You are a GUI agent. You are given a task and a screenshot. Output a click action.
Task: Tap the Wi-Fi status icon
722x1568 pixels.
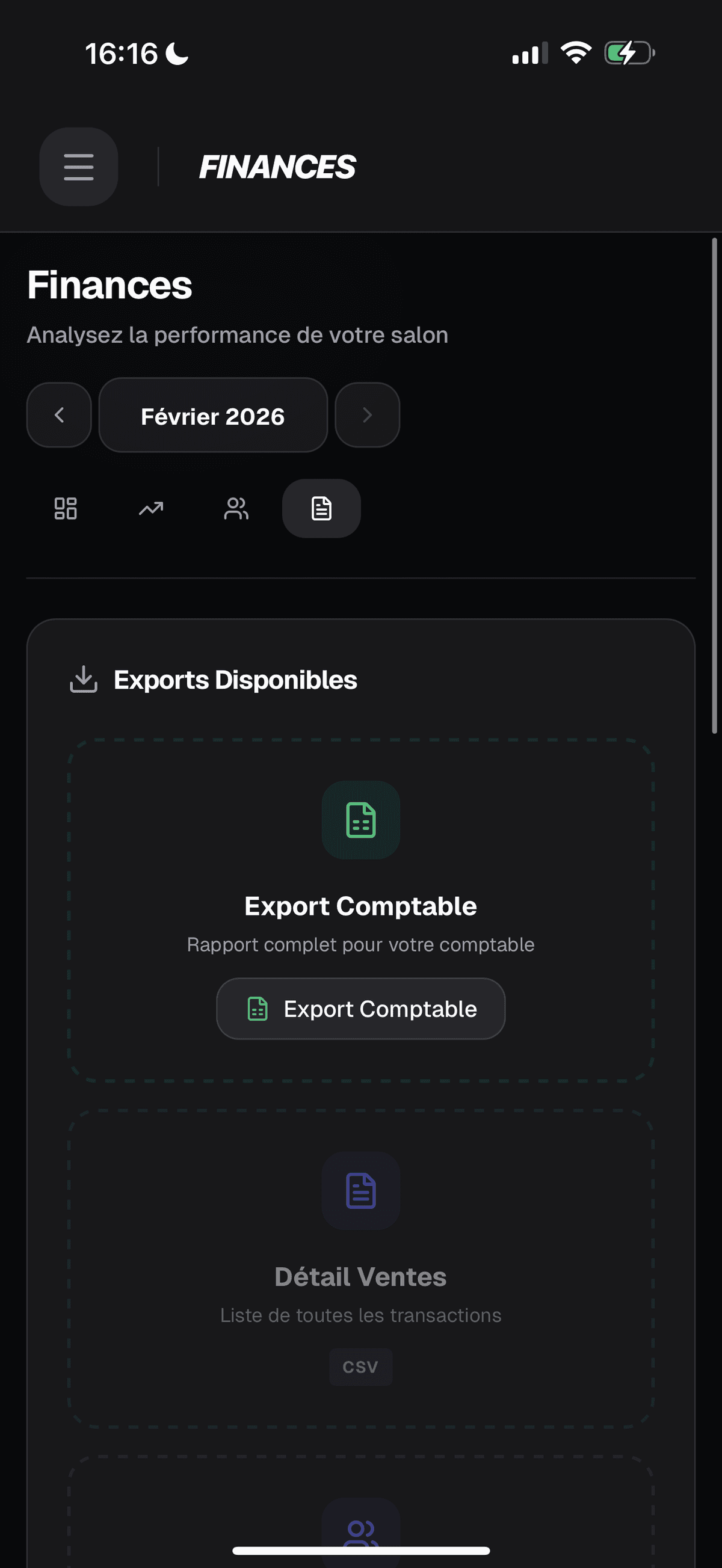[575, 53]
